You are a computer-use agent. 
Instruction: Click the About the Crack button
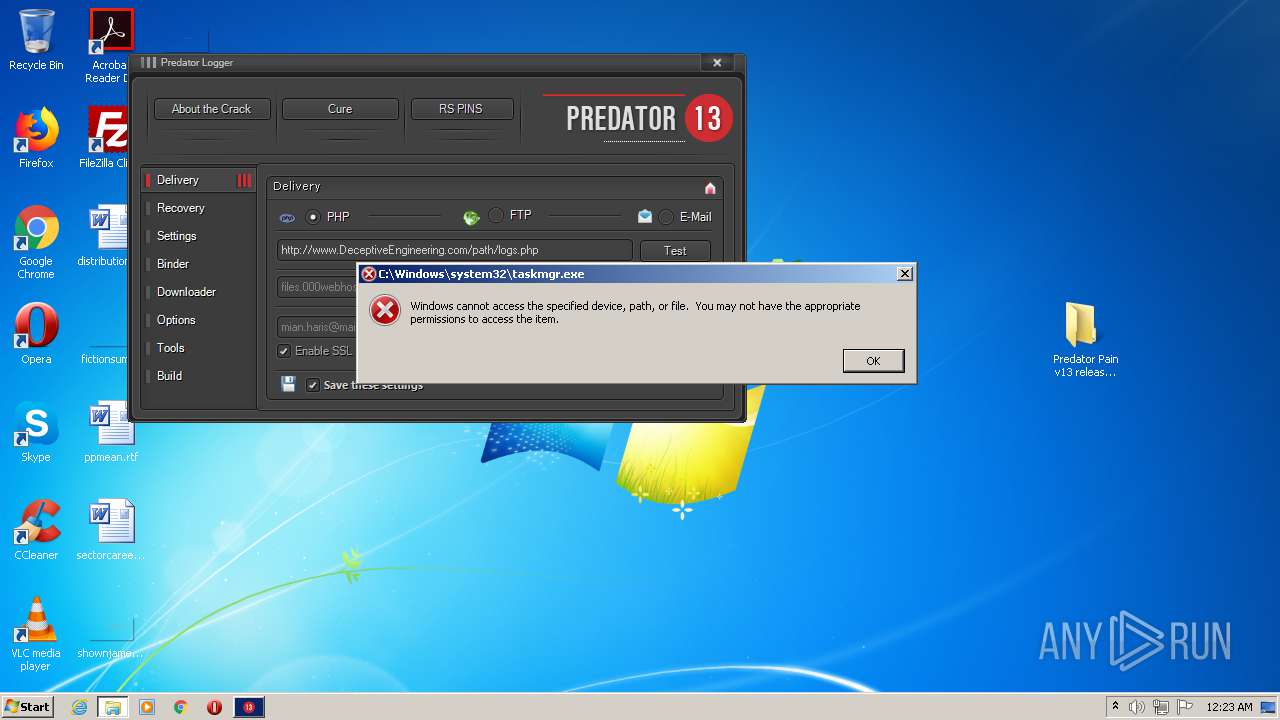click(x=211, y=109)
